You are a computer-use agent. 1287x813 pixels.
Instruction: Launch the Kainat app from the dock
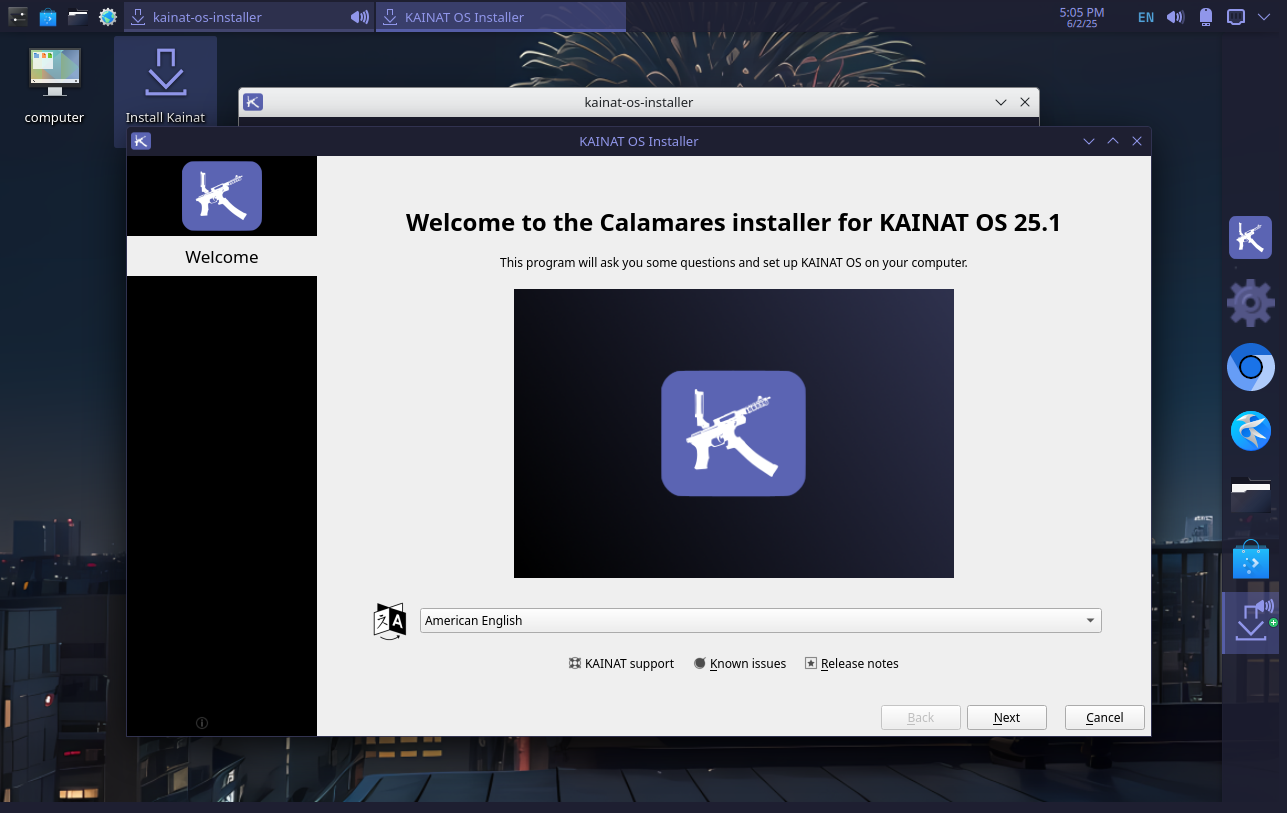1250,238
